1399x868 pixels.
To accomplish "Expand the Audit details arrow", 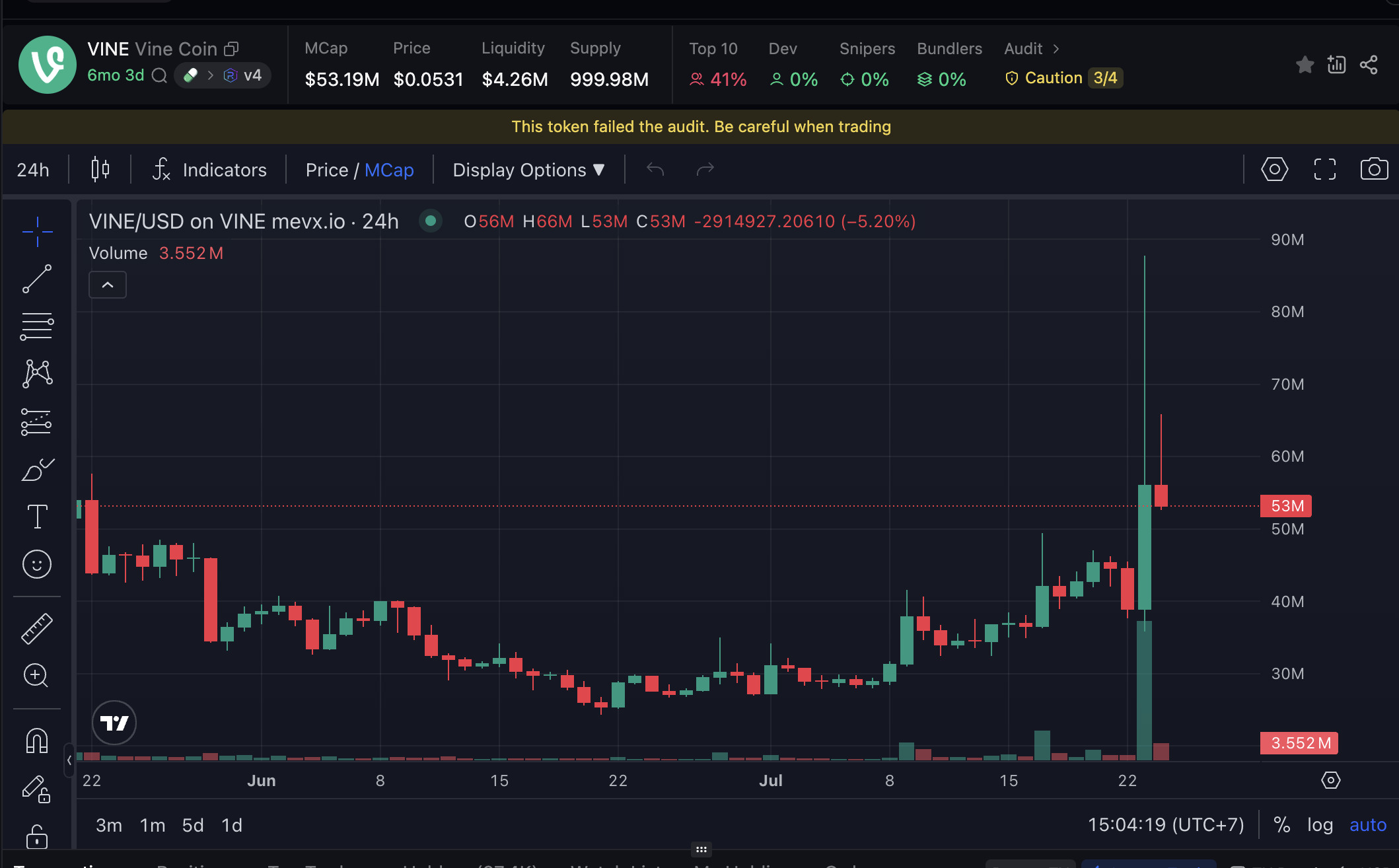I will click(x=1056, y=49).
